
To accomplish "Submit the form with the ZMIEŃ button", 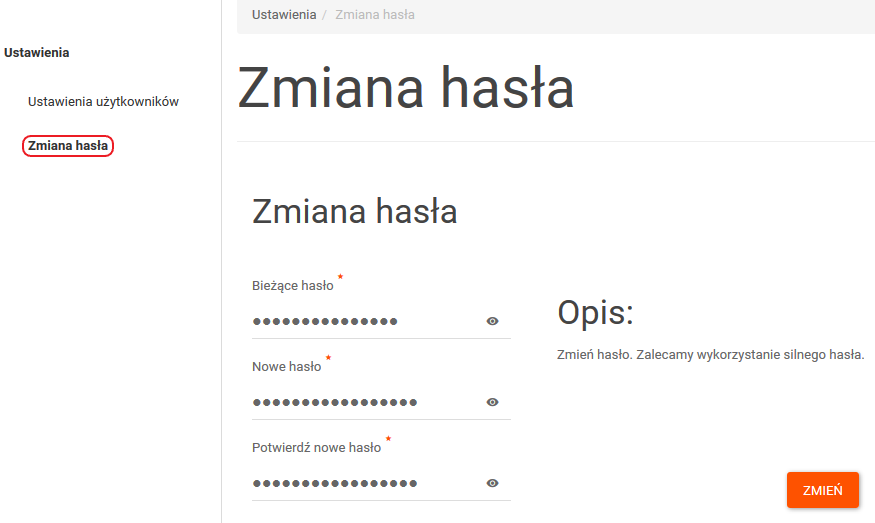I will coord(823,490).
